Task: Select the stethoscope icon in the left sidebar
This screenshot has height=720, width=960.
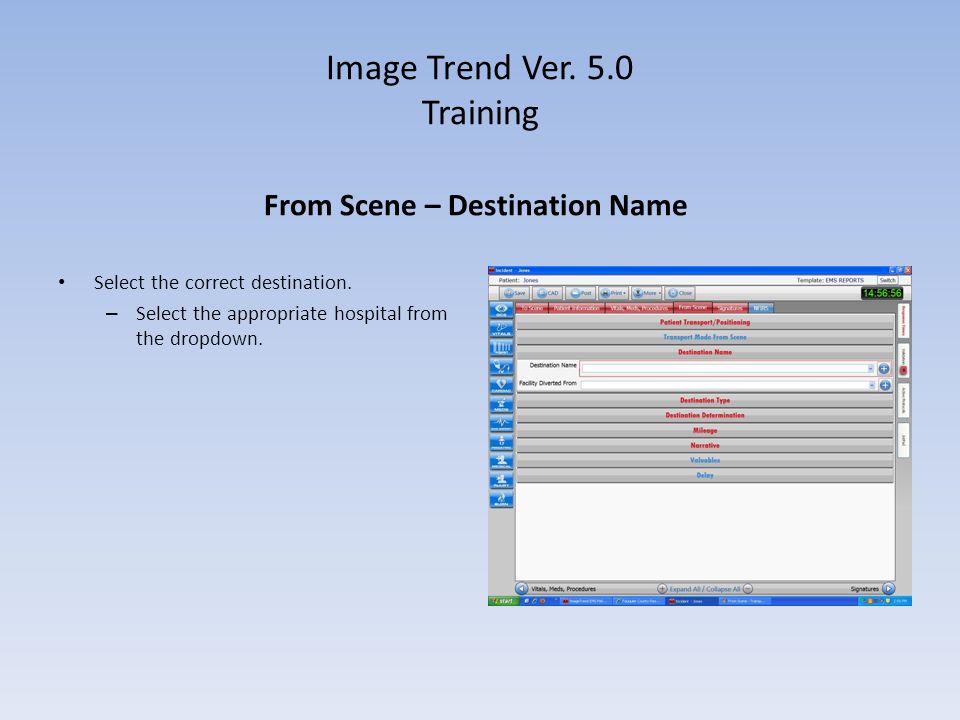Action: (x=501, y=367)
